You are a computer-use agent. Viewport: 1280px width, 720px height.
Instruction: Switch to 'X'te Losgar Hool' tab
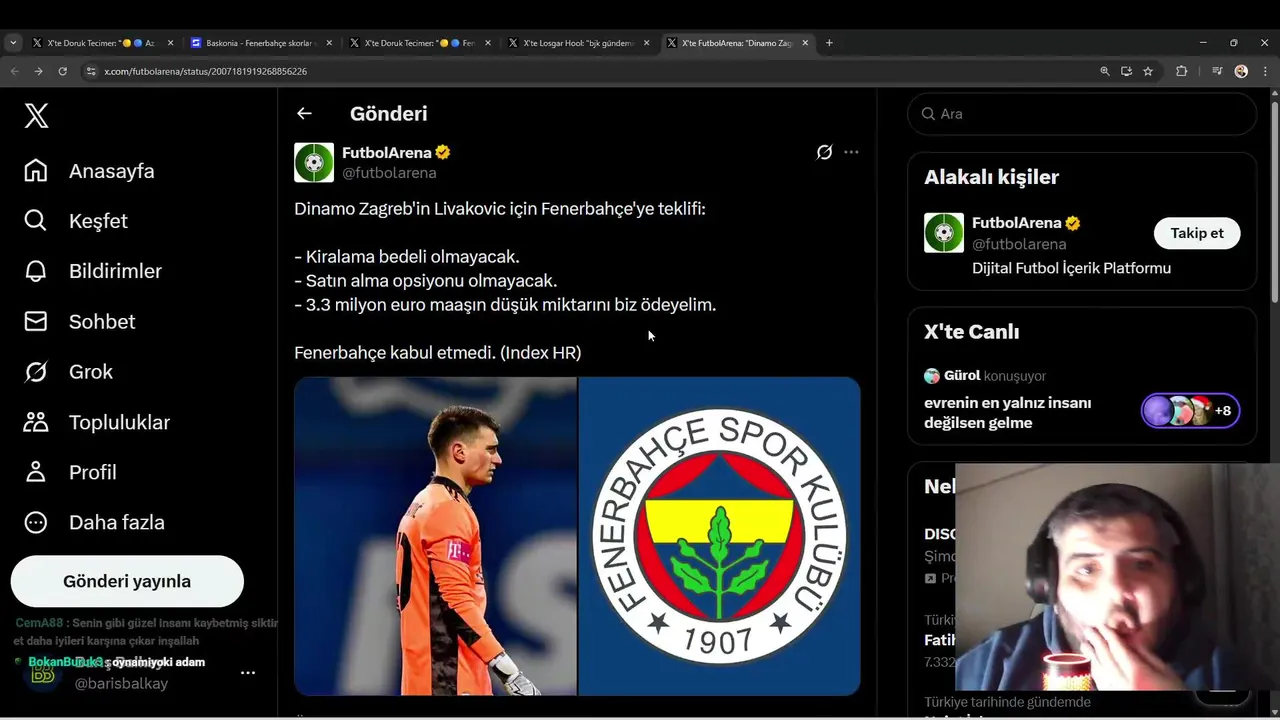tap(578, 43)
